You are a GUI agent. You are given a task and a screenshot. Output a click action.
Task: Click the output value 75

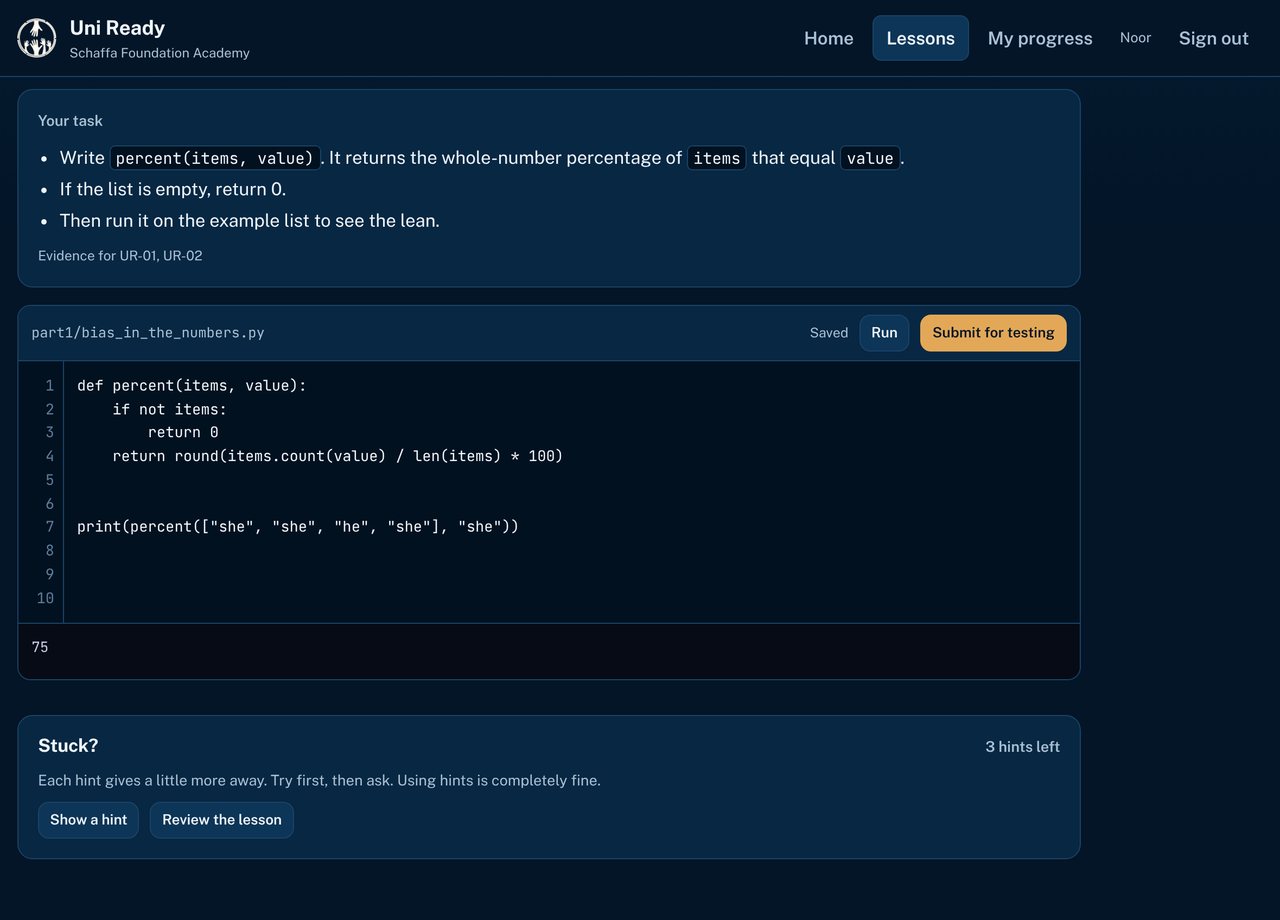click(40, 647)
